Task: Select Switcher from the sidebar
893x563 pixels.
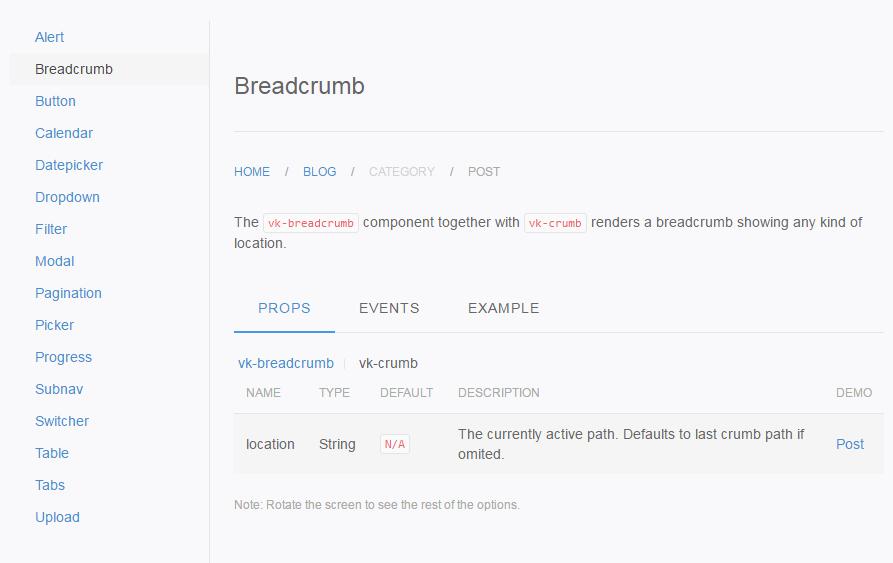Action: pyautogui.click(x=62, y=421)
